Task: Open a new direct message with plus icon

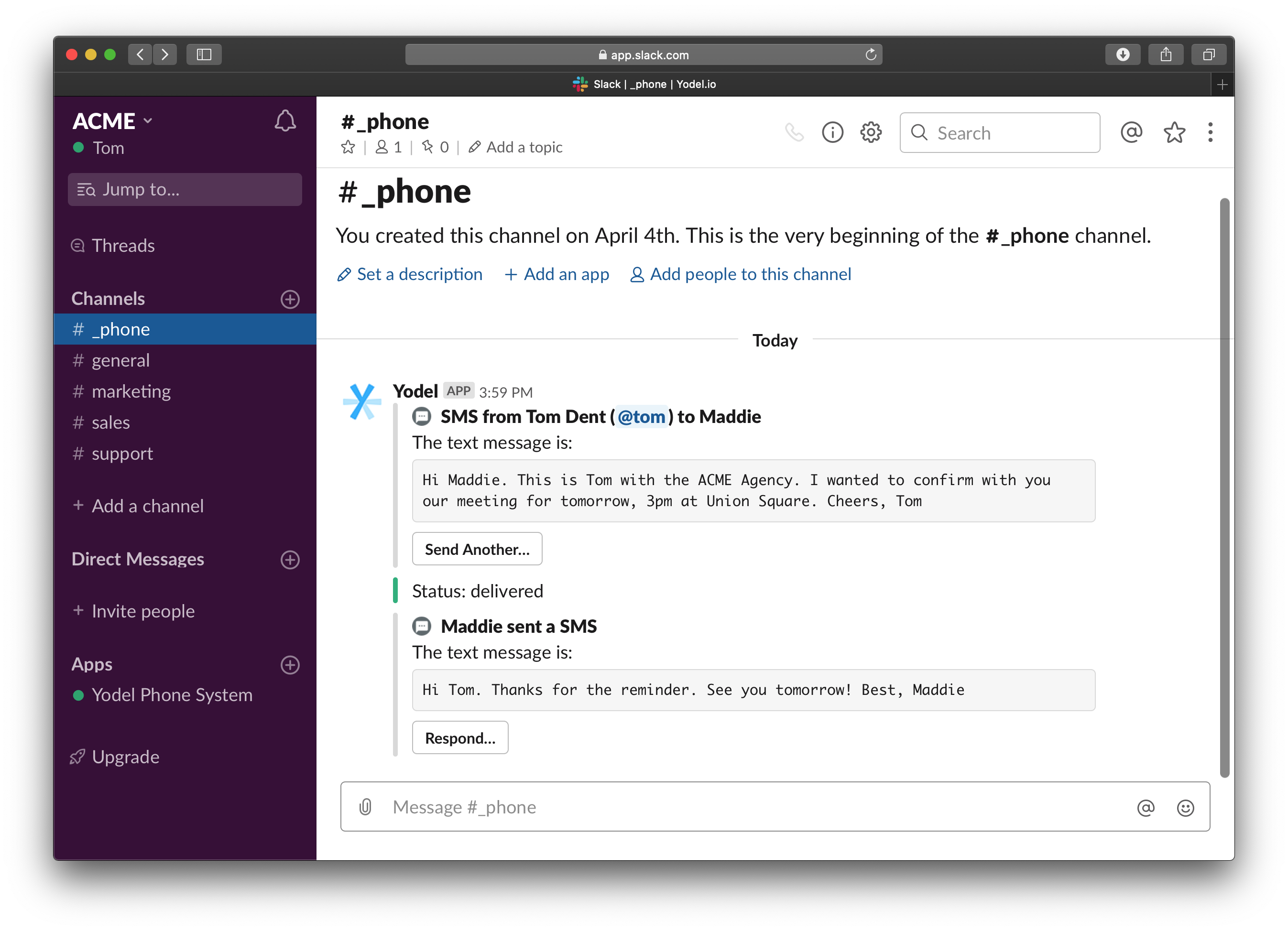Action: click(290, 560)
